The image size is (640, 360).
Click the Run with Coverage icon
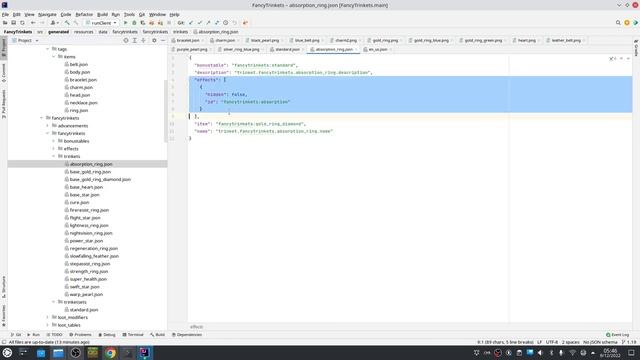142,23
